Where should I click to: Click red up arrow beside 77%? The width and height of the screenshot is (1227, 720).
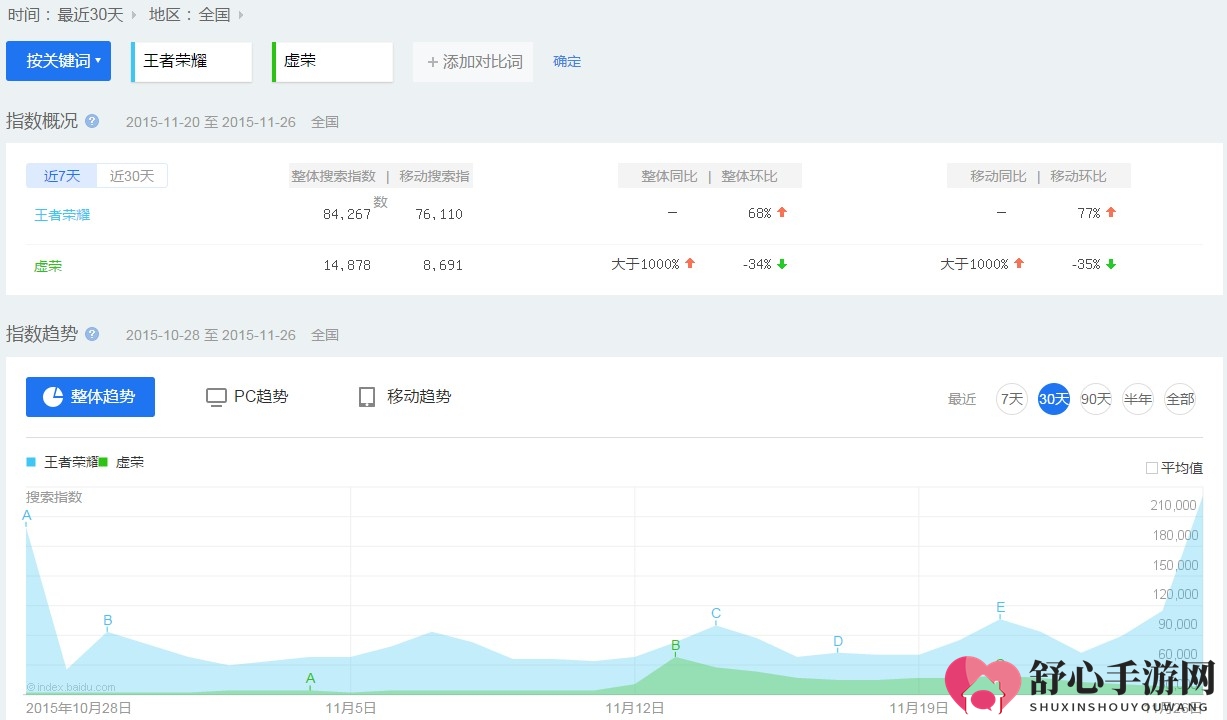(x=1111, y=212)
